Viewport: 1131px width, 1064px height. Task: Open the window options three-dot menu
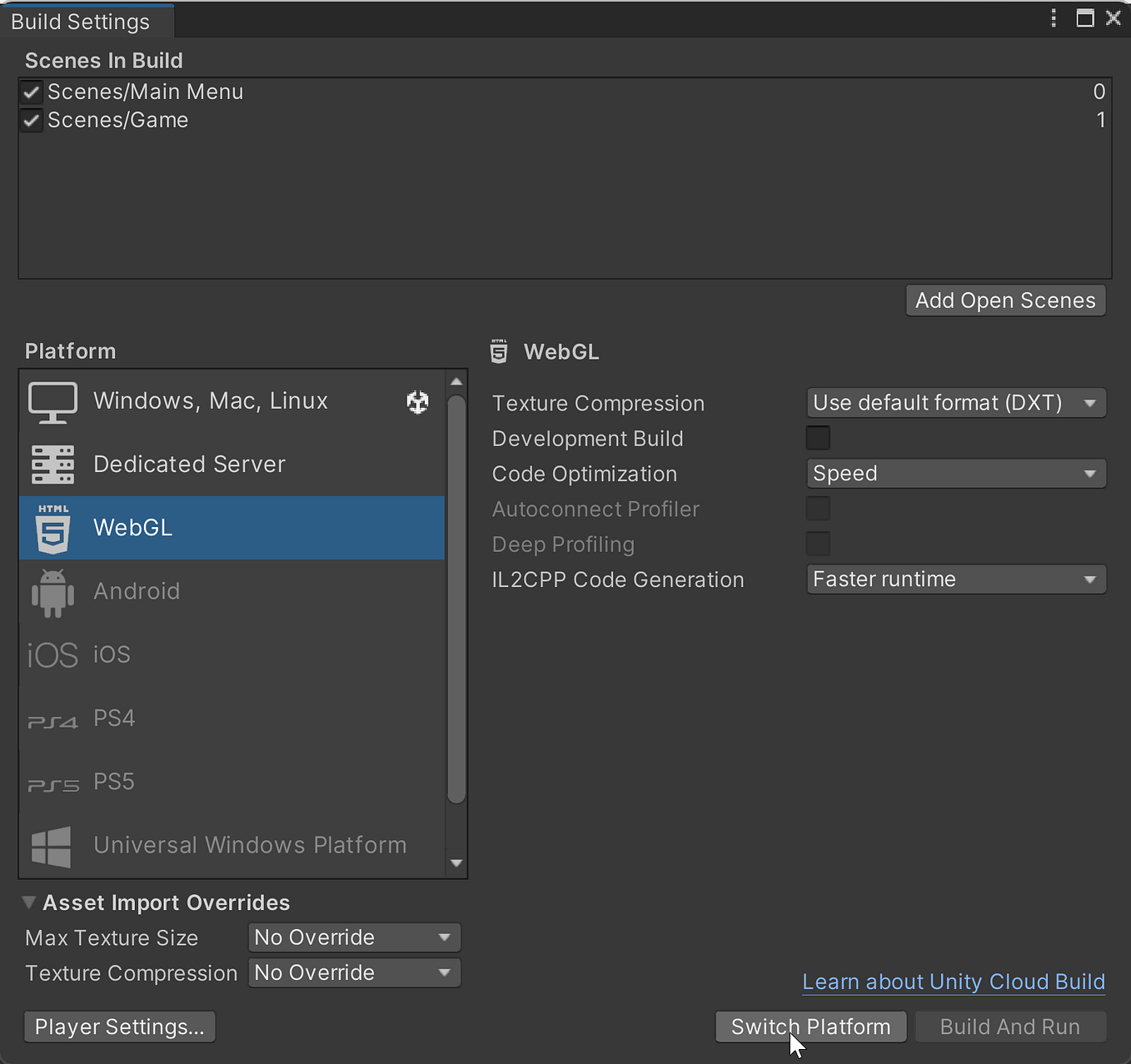coord(1053,17)
